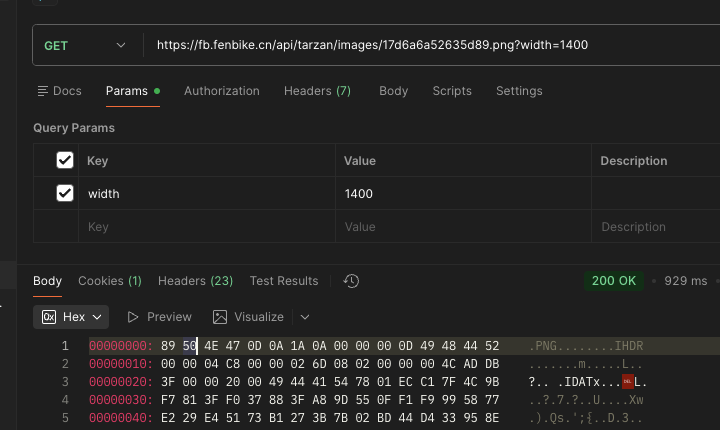Click the Preview play icon
The width and height of the screenshot is (720, 430).
[x=133, y=317]
